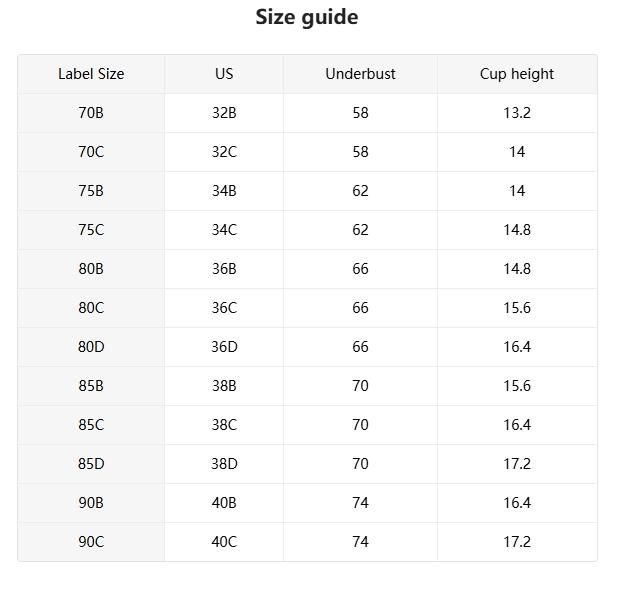Select the 36D US size cell
This screenshot has height=594, width=620.
[224, 347]
